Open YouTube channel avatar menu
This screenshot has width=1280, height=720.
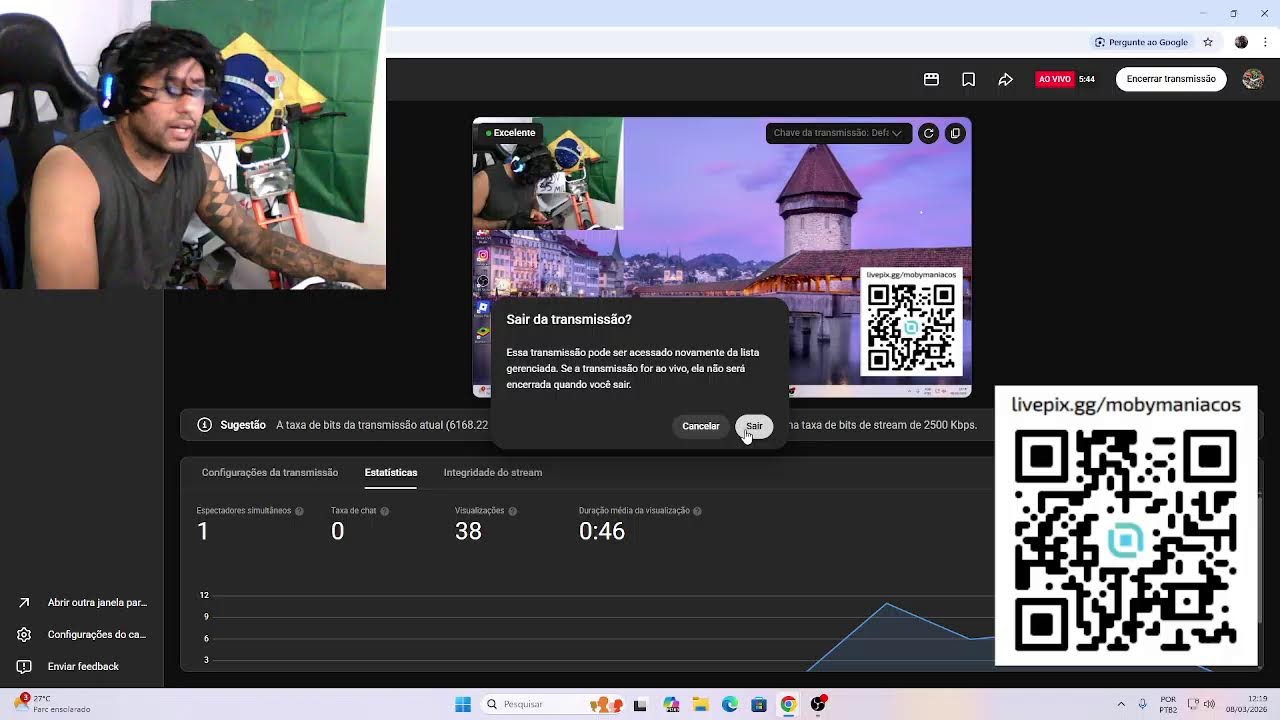coord(1252,79)
